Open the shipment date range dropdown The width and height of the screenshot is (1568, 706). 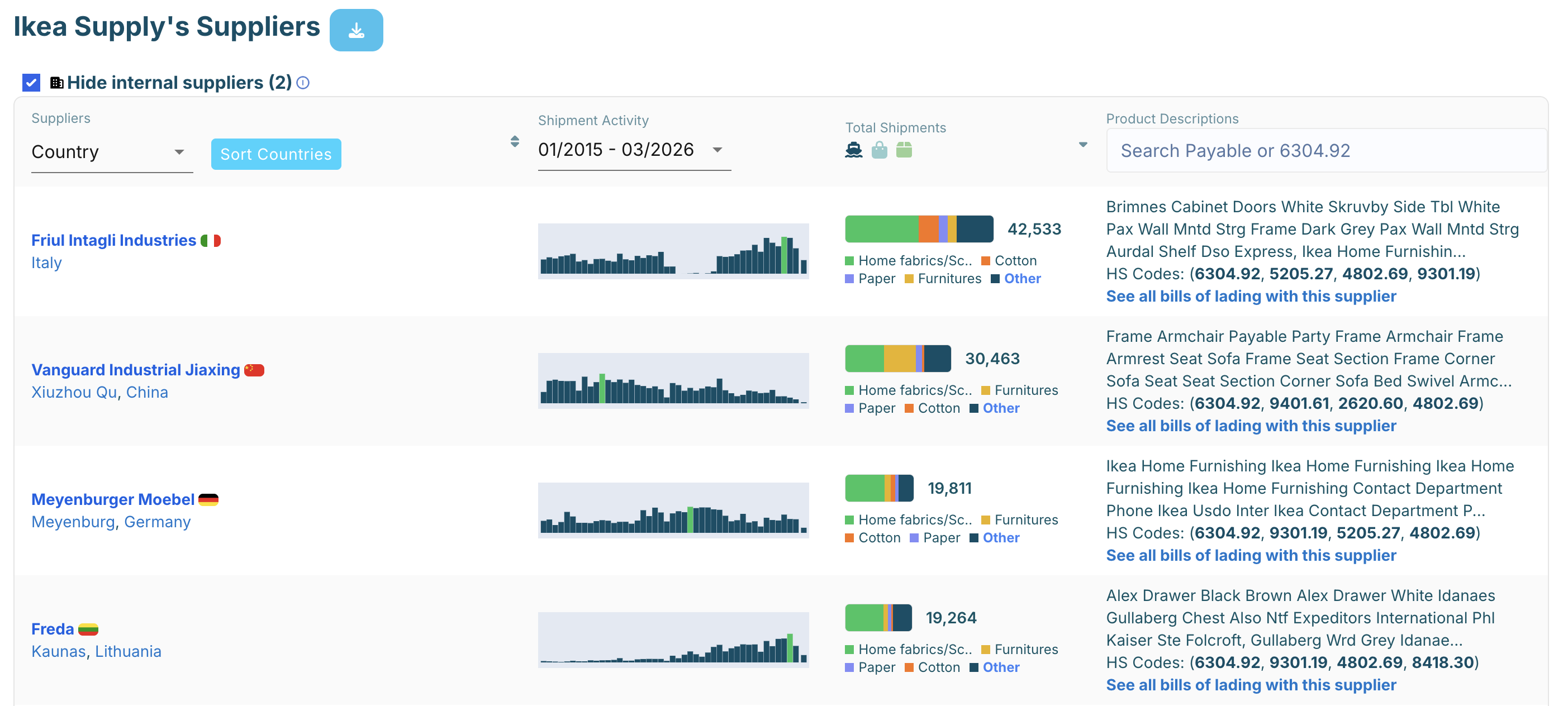(634, 150)
